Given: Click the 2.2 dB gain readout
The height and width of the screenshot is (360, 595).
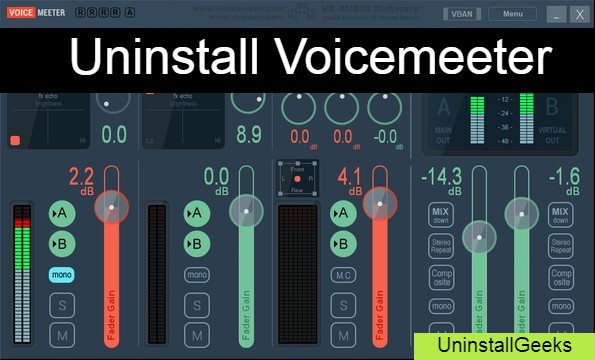Looking at the screenshot, I should click(x=82, y=181).
